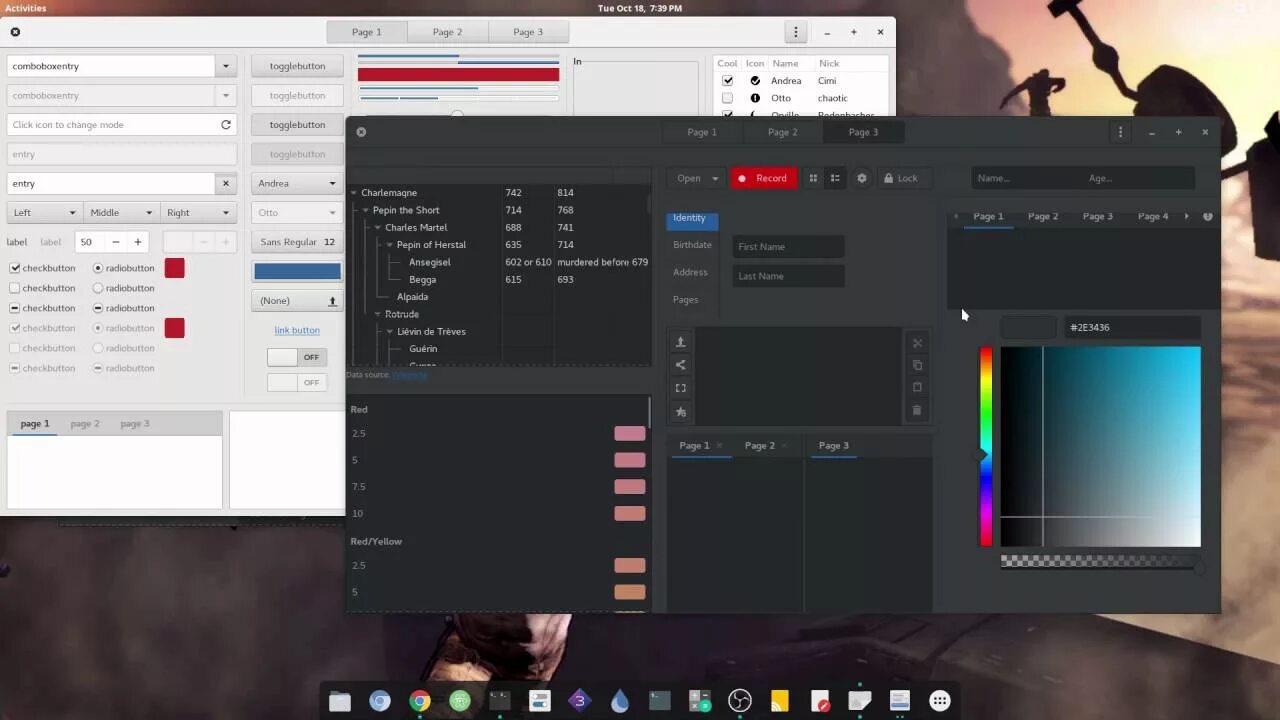Open the Right dropdown
1280x720 pixels.
pyautogui.click(x=198, y=212)
